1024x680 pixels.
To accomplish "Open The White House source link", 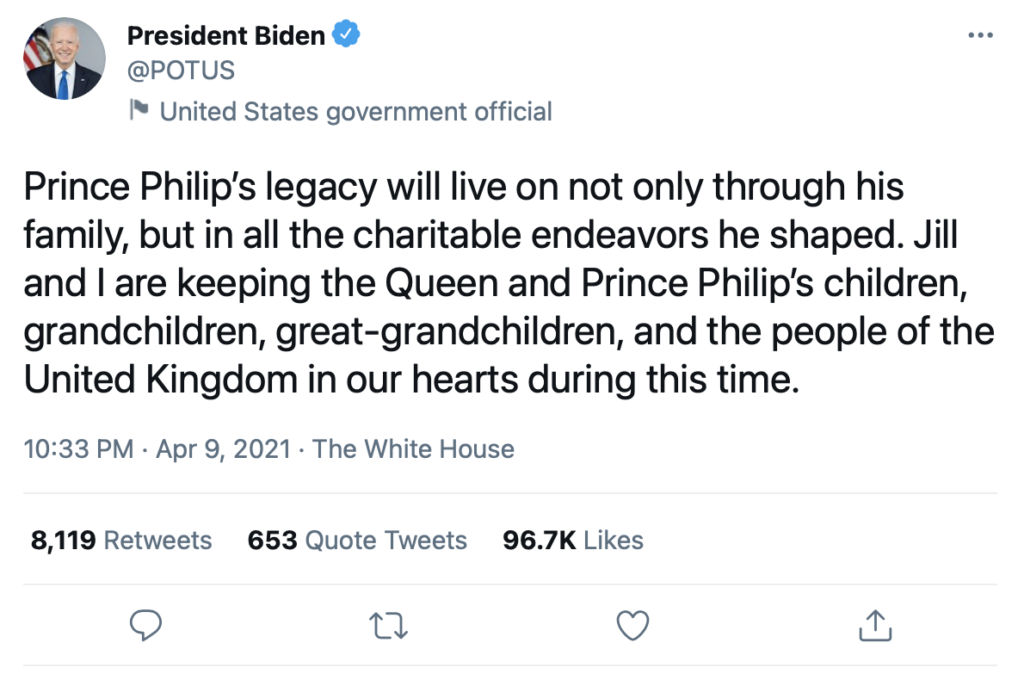I will click(x=413, y=449).
